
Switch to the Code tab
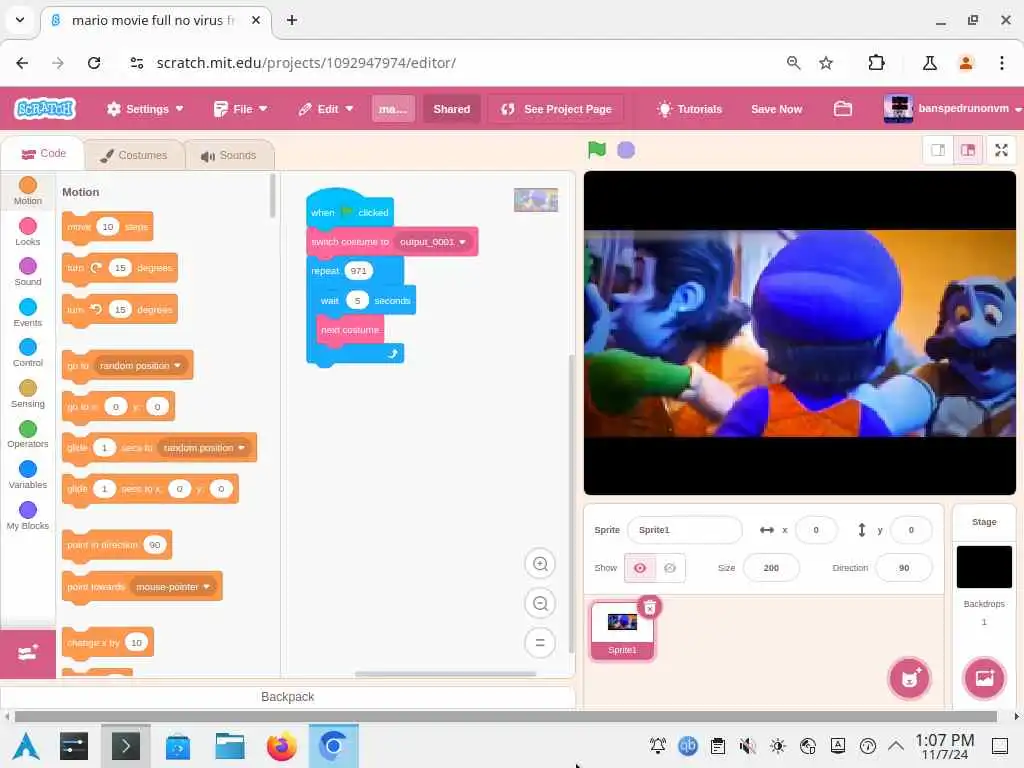click(x=43, y=153)
